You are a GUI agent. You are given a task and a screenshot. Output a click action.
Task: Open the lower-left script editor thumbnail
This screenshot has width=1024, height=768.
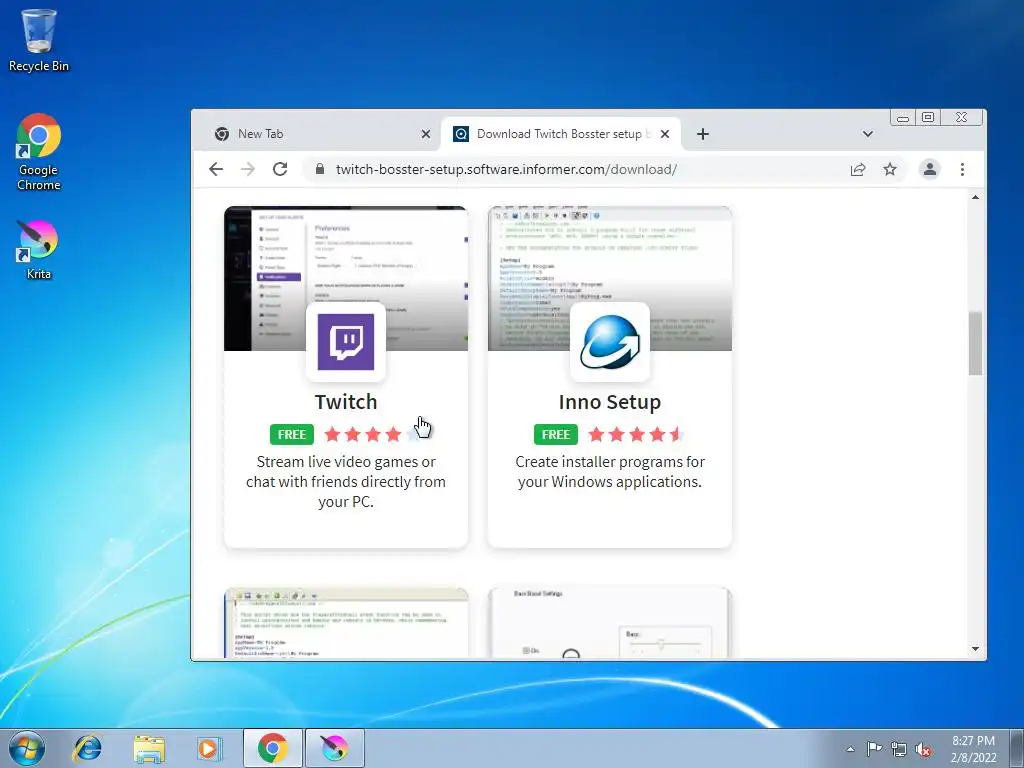click(x=345, y=622)
